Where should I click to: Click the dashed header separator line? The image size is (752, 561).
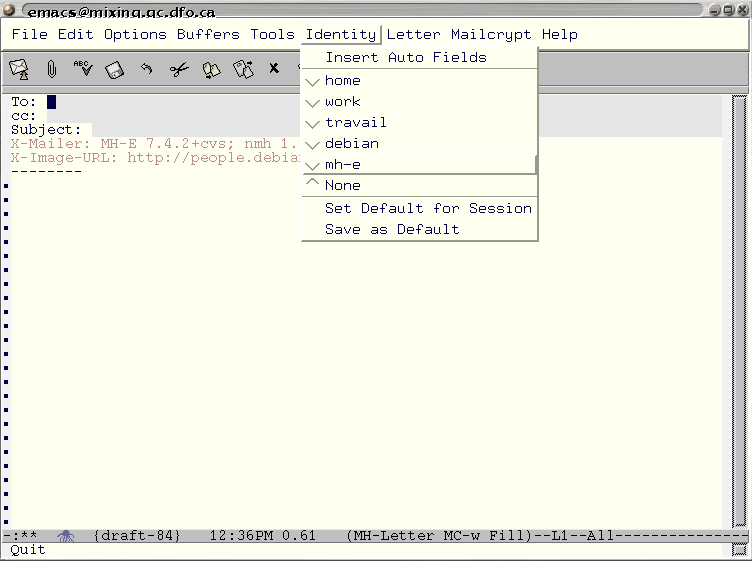[47, 171]
